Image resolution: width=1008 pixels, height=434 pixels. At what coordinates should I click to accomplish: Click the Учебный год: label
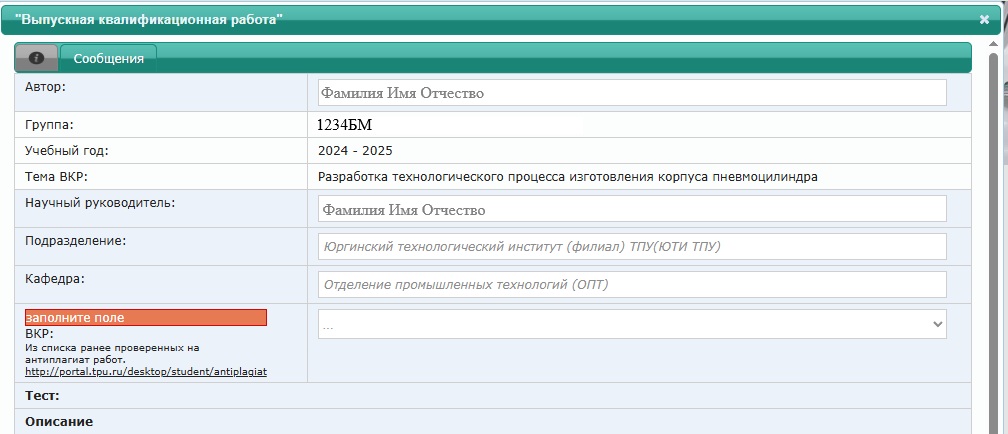pos(67,151)
